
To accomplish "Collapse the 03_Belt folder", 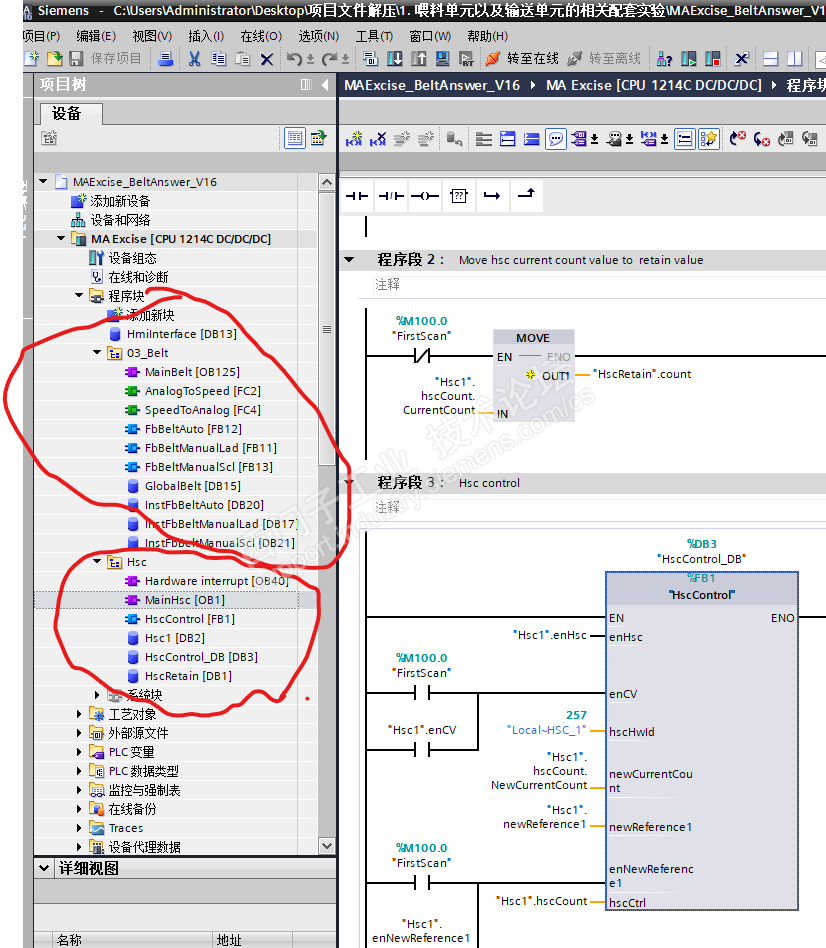I will click(x=97, y=352).
